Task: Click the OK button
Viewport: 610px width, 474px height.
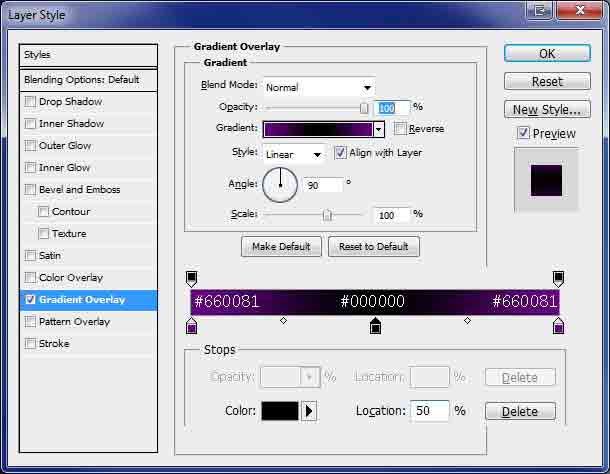Action: 547,53
